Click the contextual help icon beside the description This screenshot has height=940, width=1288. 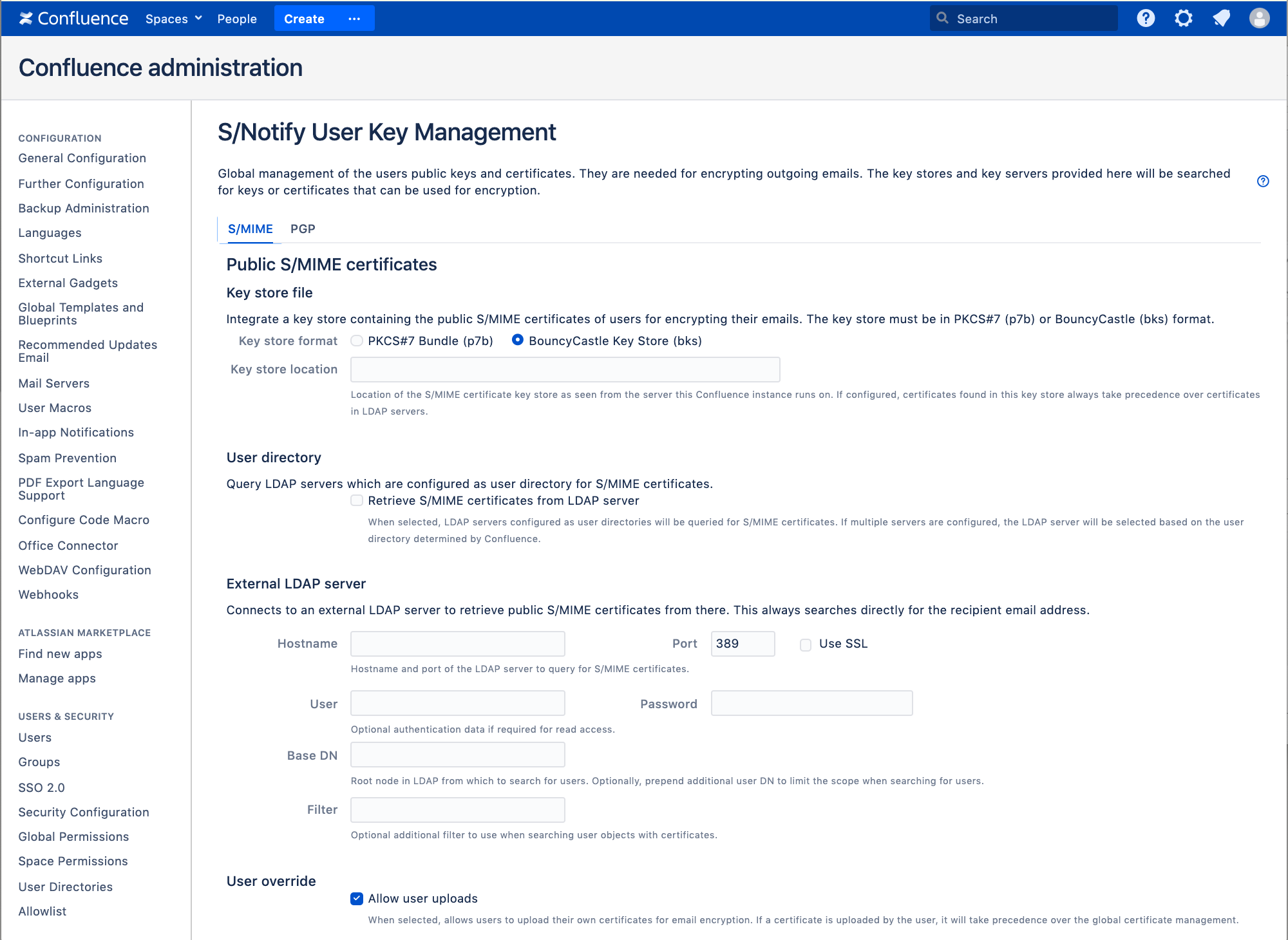[1262, 182]
